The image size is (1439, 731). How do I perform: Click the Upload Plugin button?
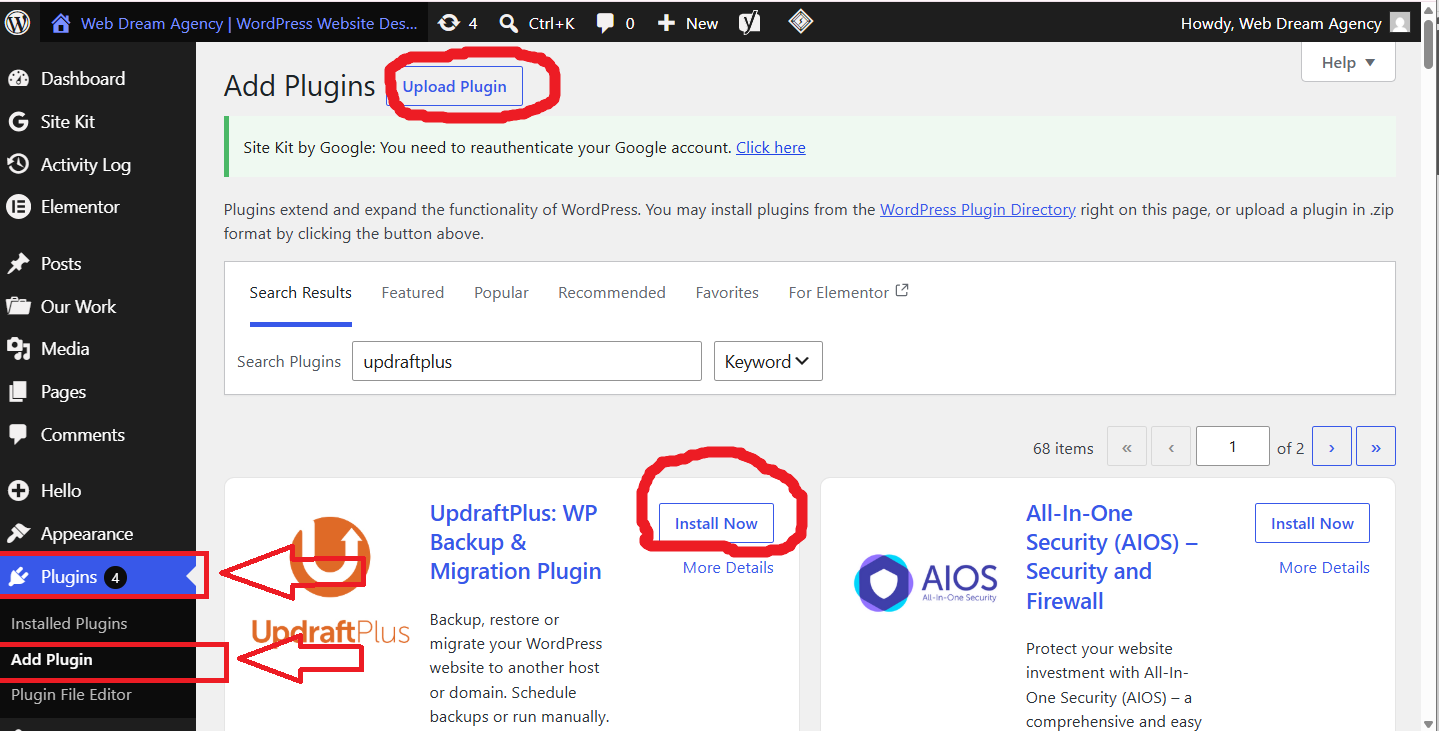[x=455, y=86]
